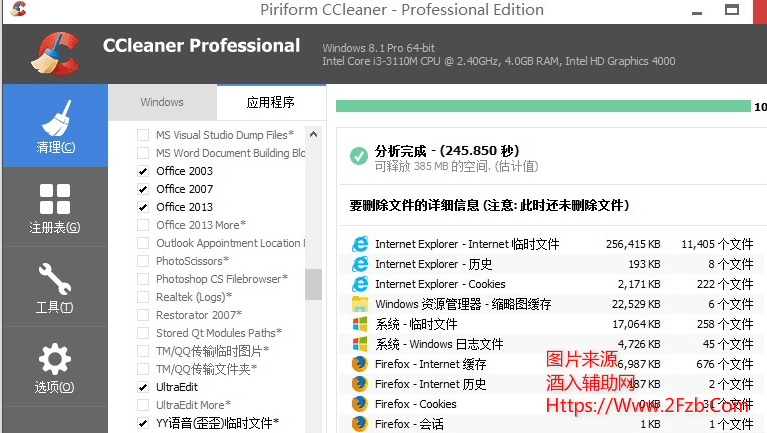Select 系统 - 临时文件 entry
Image resolution: width=767 pixels, height=433 pixels.
pyautogui.click(x=553, y=324)
